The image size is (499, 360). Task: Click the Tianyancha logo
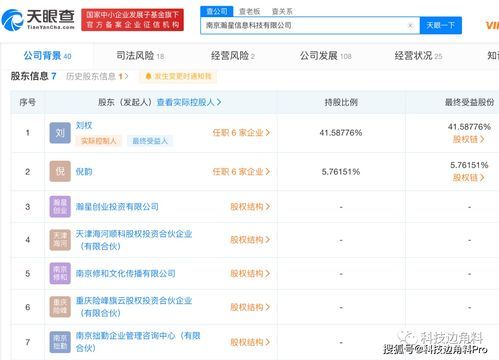(x=38, y=20)
